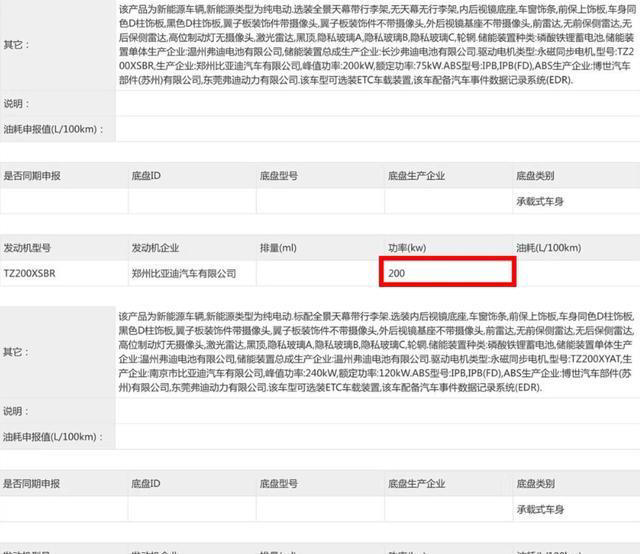Viewport: 640px width, 554px height.
Task: Click the 发动机型号 header above TZ200XSBR
Action: pos(27,247)
